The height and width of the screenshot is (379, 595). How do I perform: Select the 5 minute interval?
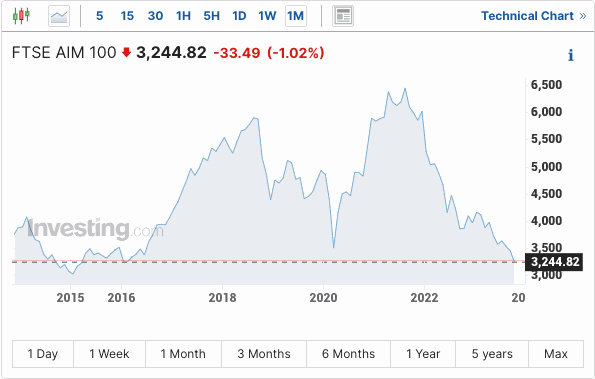pos(99,16)
